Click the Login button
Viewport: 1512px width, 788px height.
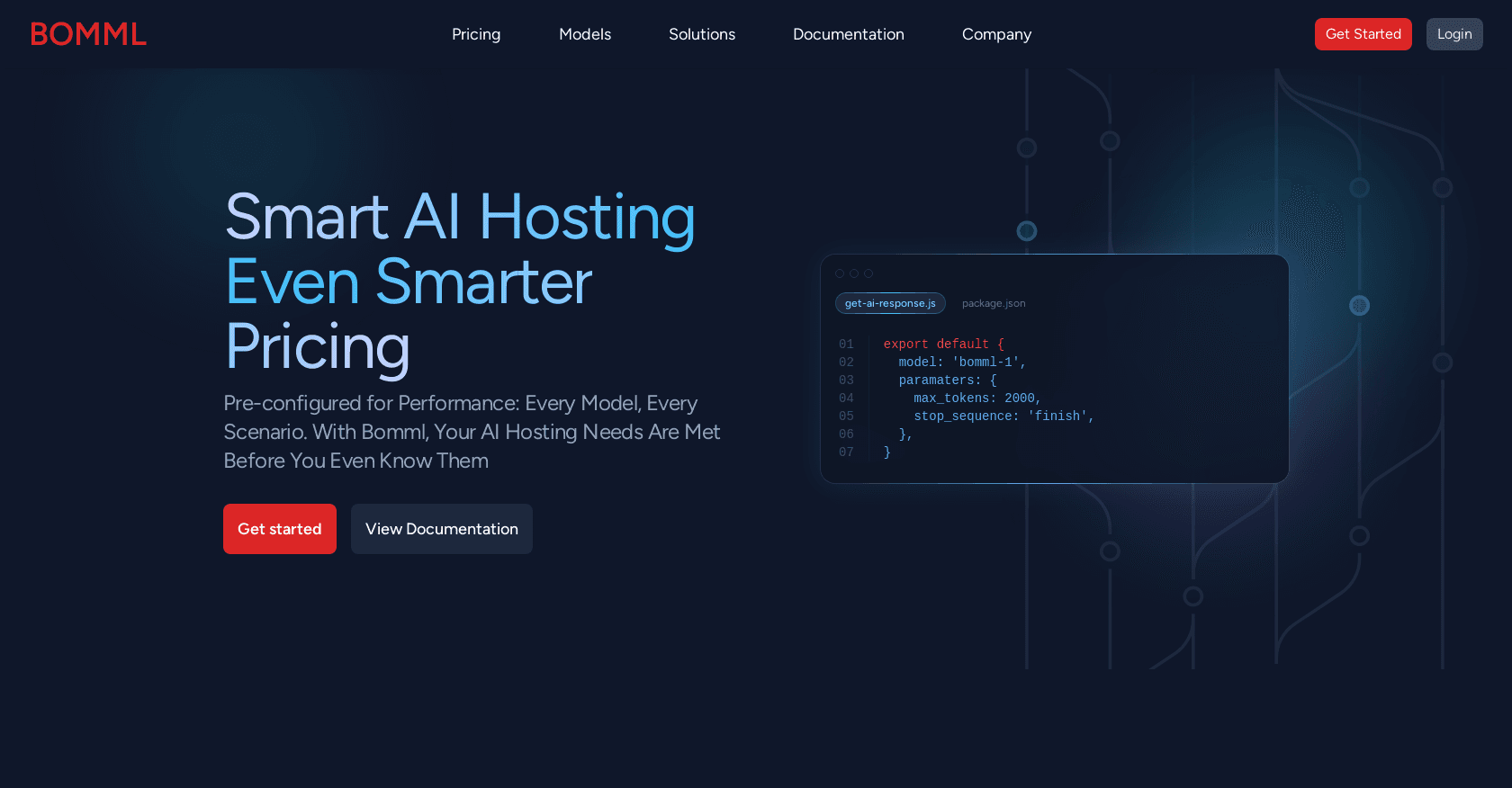(1454, 34)
